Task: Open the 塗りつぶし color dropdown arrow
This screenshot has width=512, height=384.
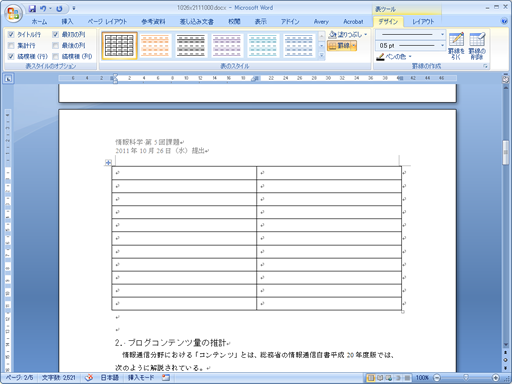Action: pos(366,34)
